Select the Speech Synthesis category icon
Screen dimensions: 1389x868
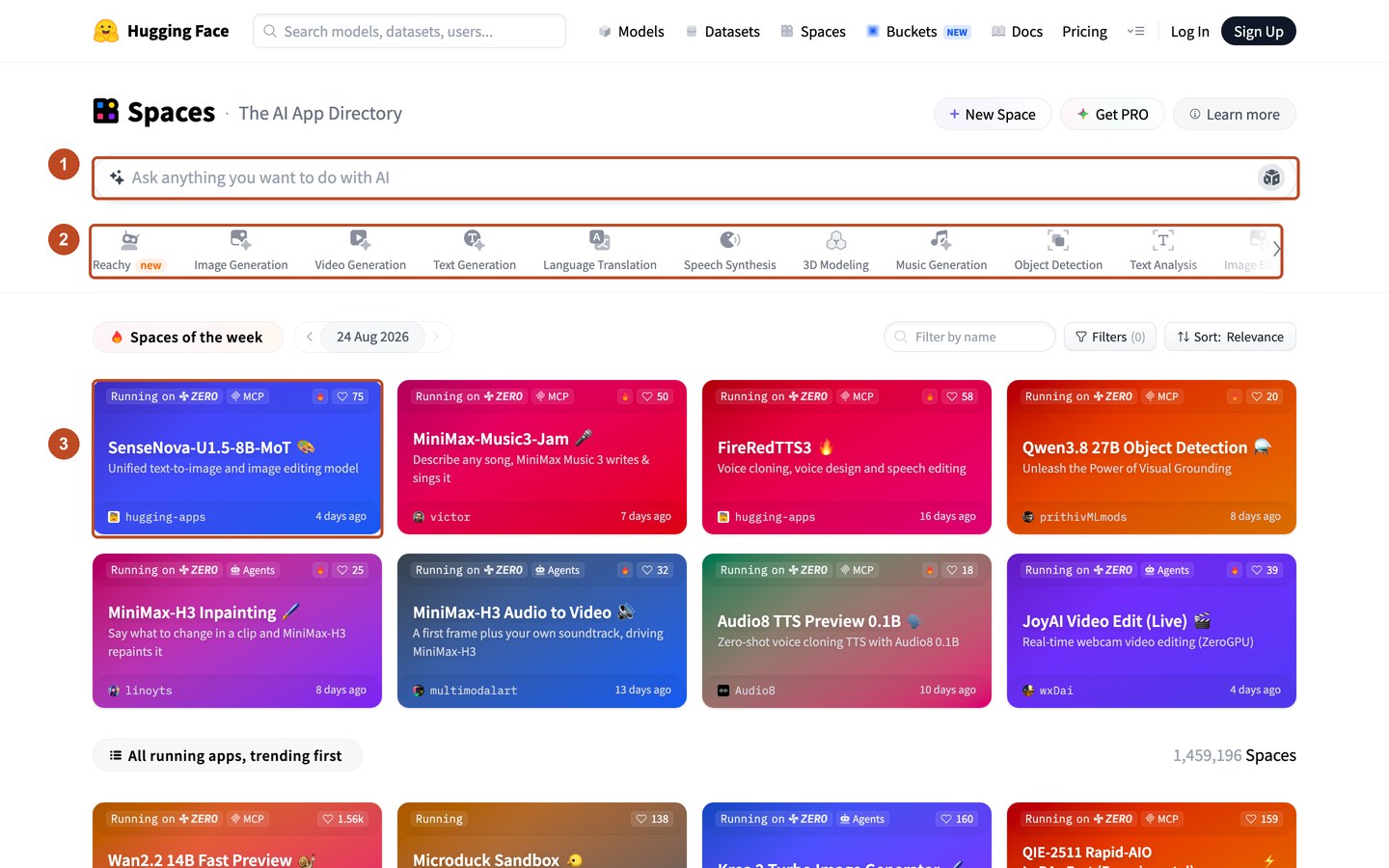click(730, 239)
